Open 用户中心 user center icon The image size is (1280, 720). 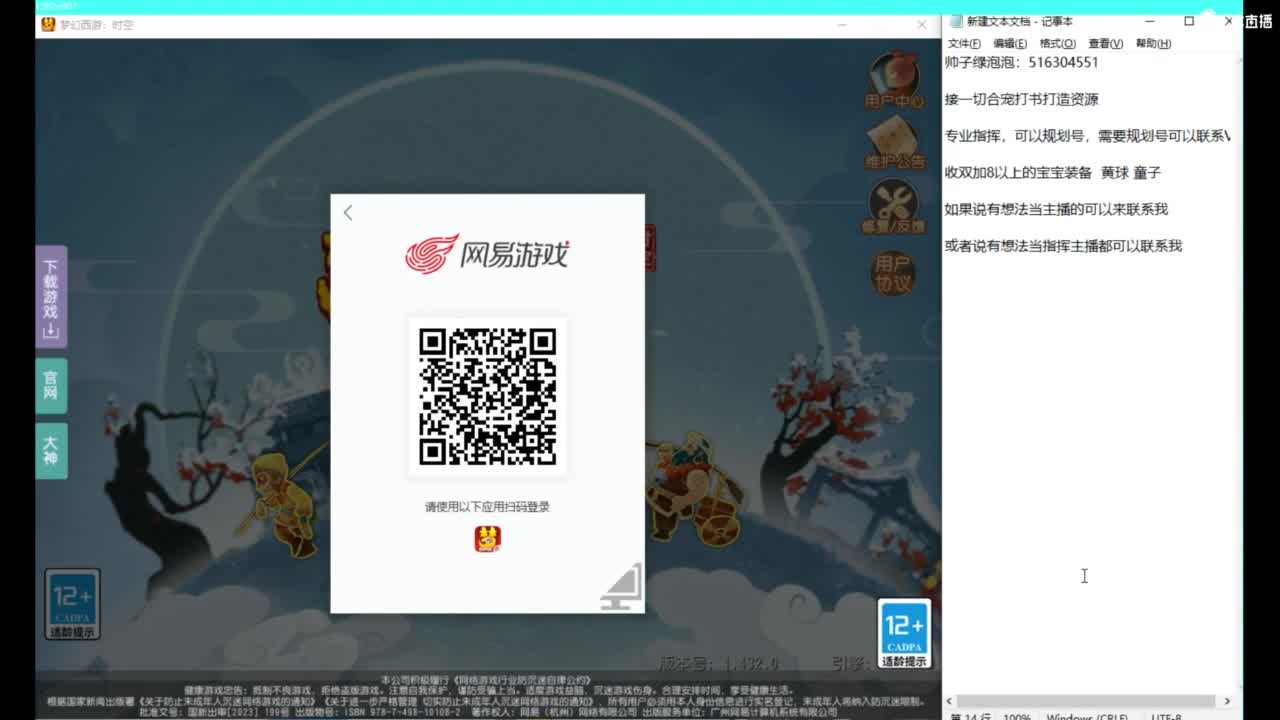(x=893, y=80)
